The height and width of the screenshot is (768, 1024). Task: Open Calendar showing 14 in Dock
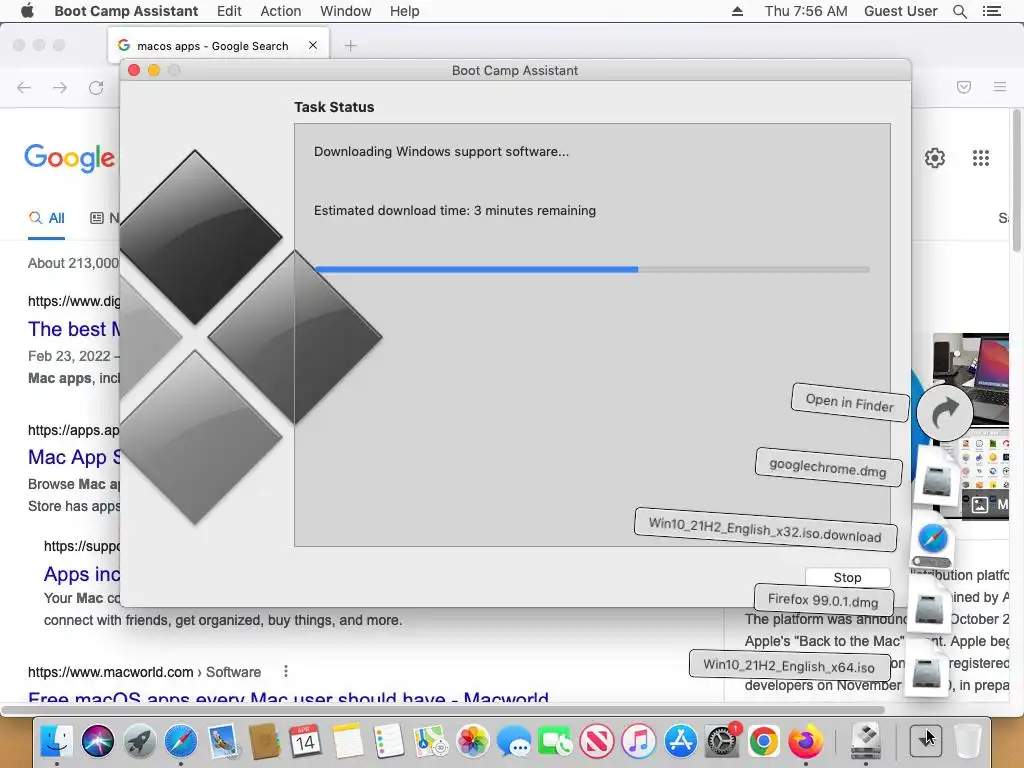click(x=305, y=742)
